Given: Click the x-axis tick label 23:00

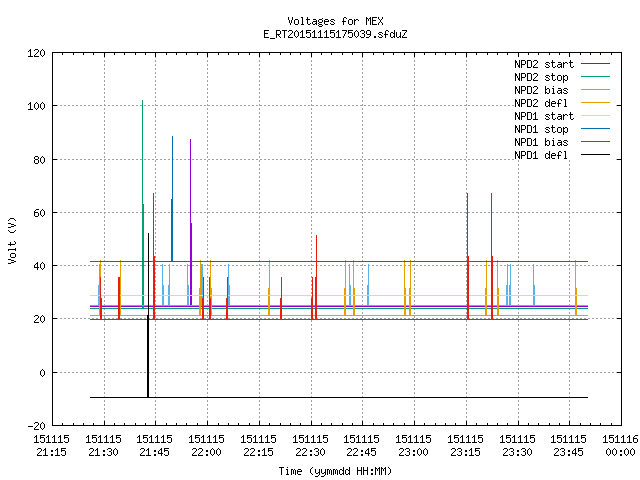Looking at the screenshot, I should [413, 453].
